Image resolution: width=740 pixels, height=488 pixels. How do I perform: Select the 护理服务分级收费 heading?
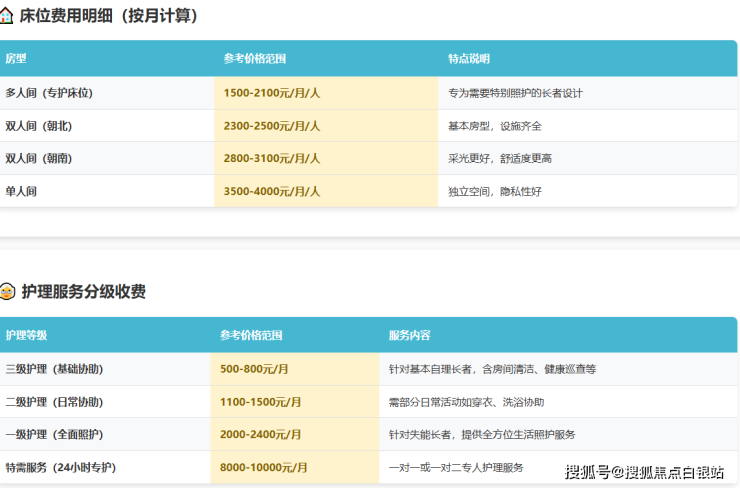83,292
